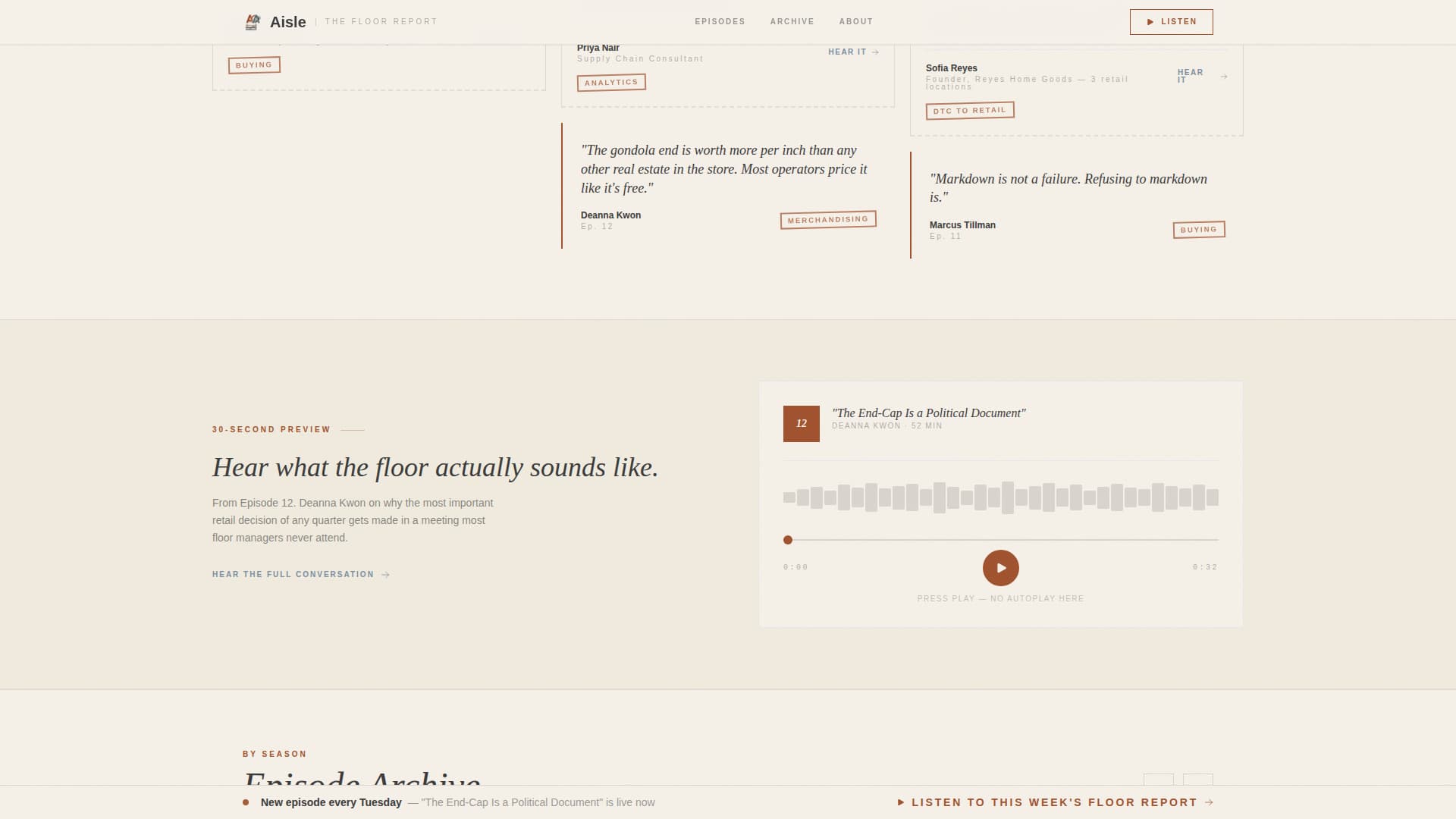Select the DTC to Retail tag
The width and height of the screenshot is (1456, 819).
click(970, 111)
